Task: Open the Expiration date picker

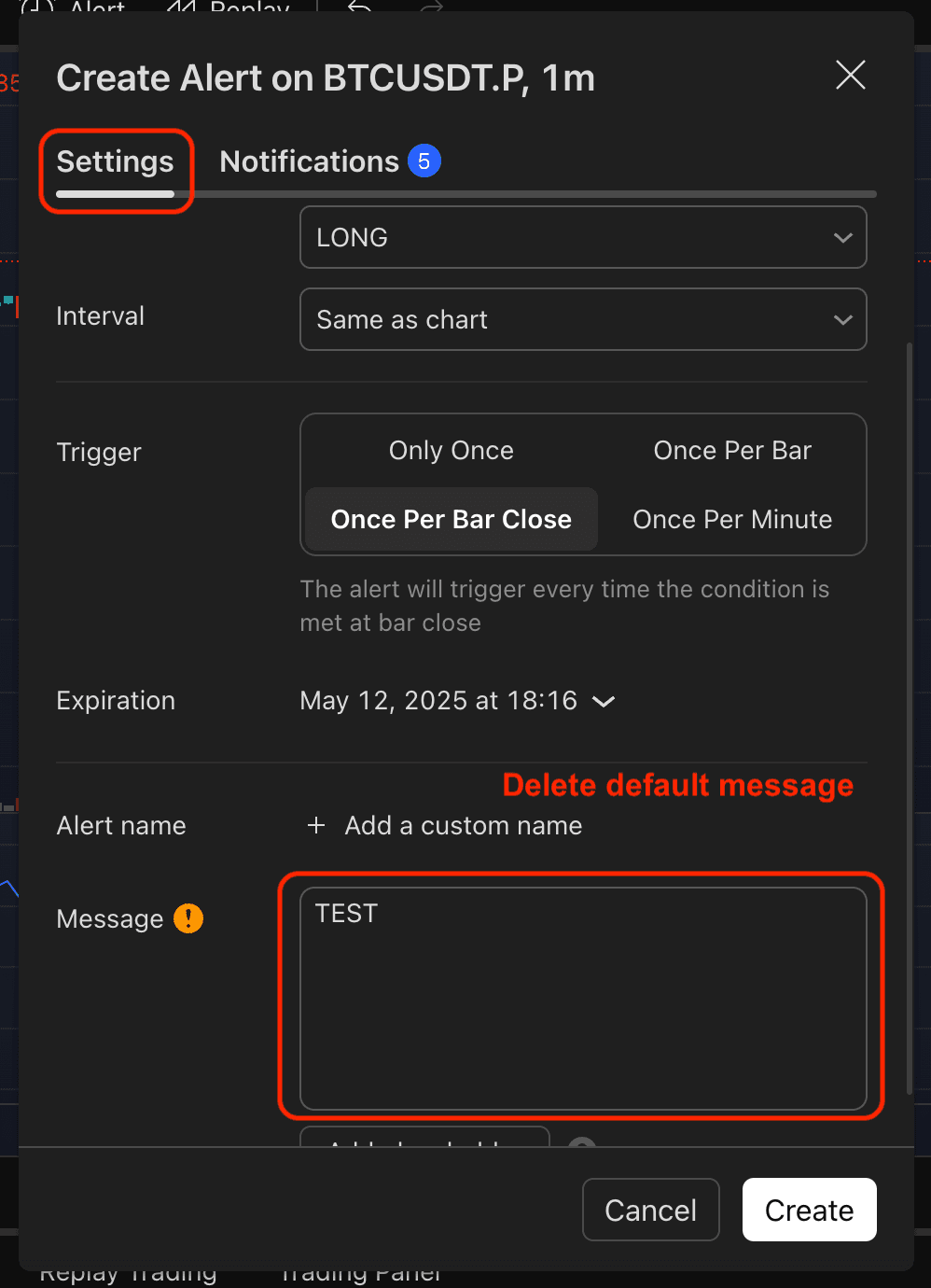Action: 438,701
